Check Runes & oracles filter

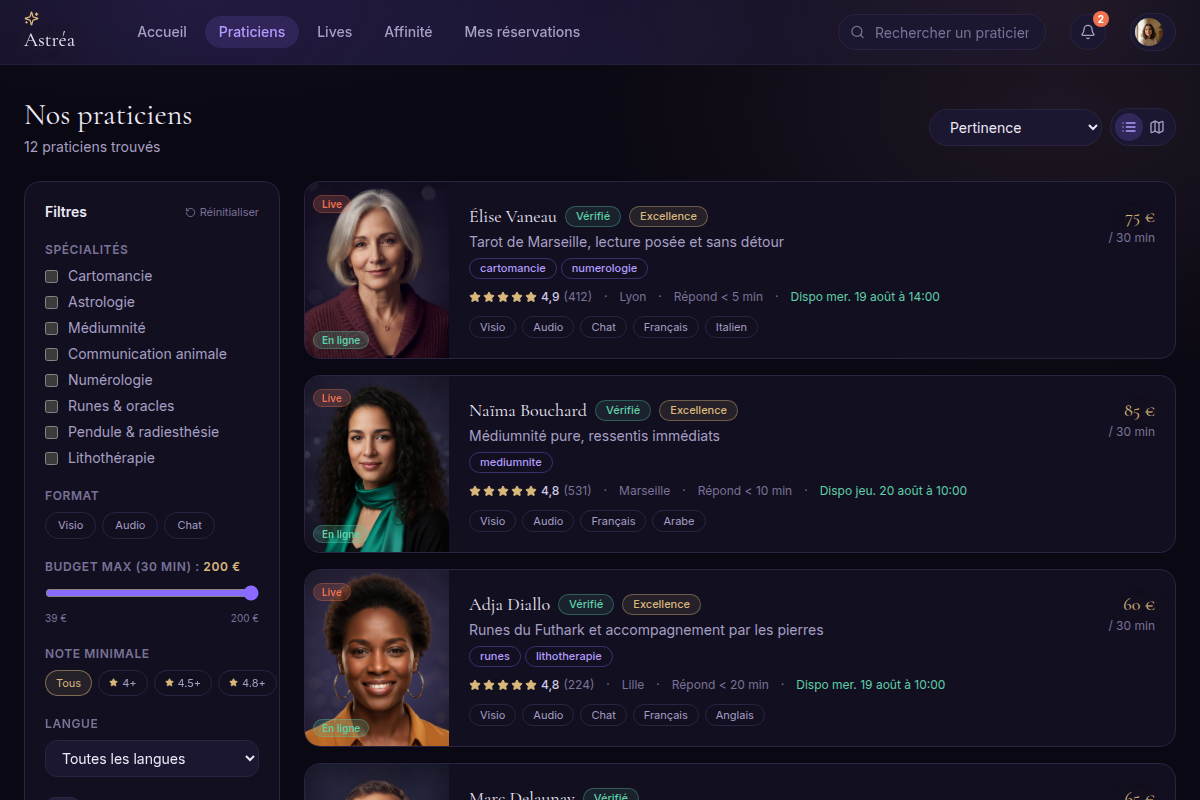[x=52, y=406]
